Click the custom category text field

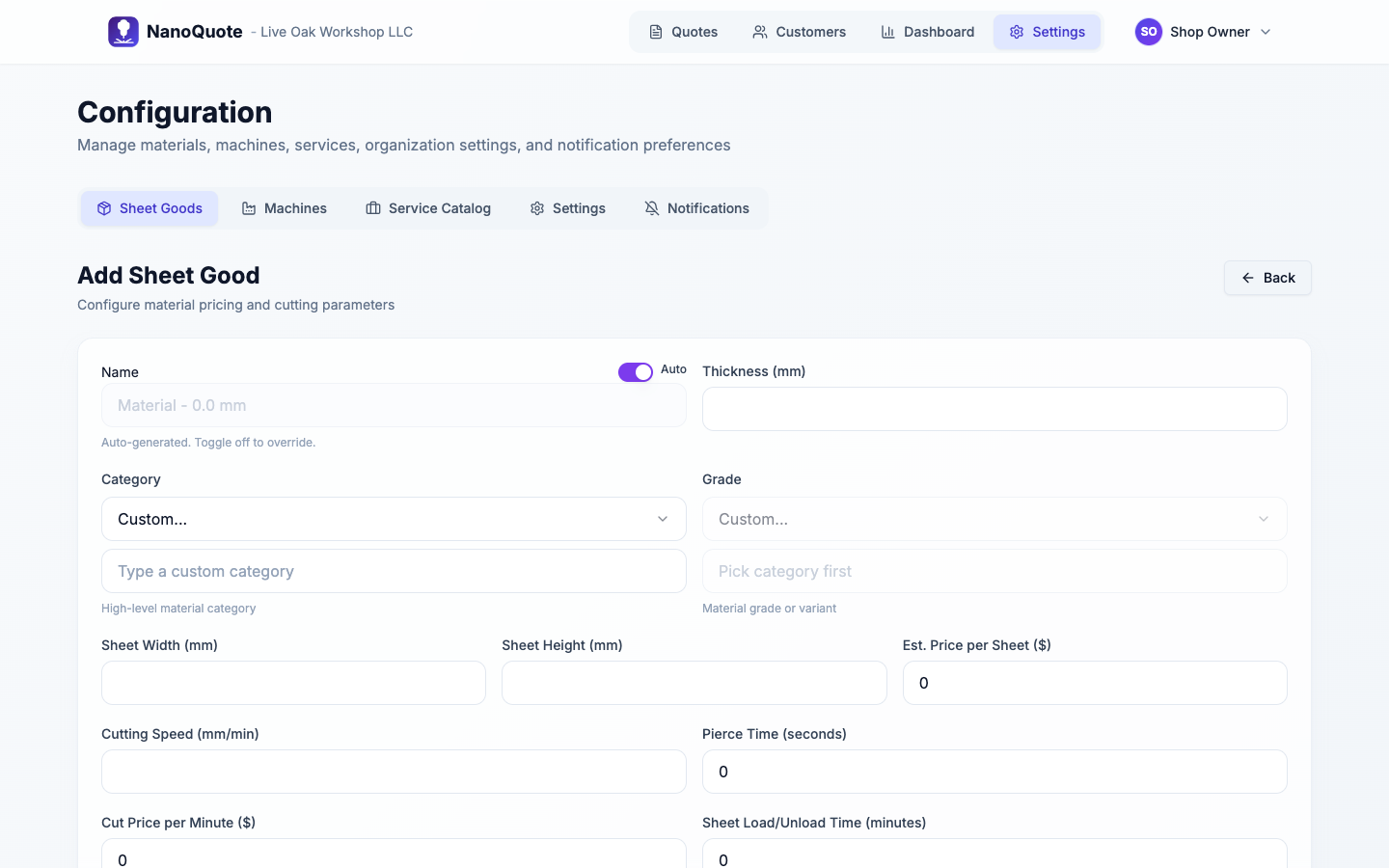click(x=394, y=571)
